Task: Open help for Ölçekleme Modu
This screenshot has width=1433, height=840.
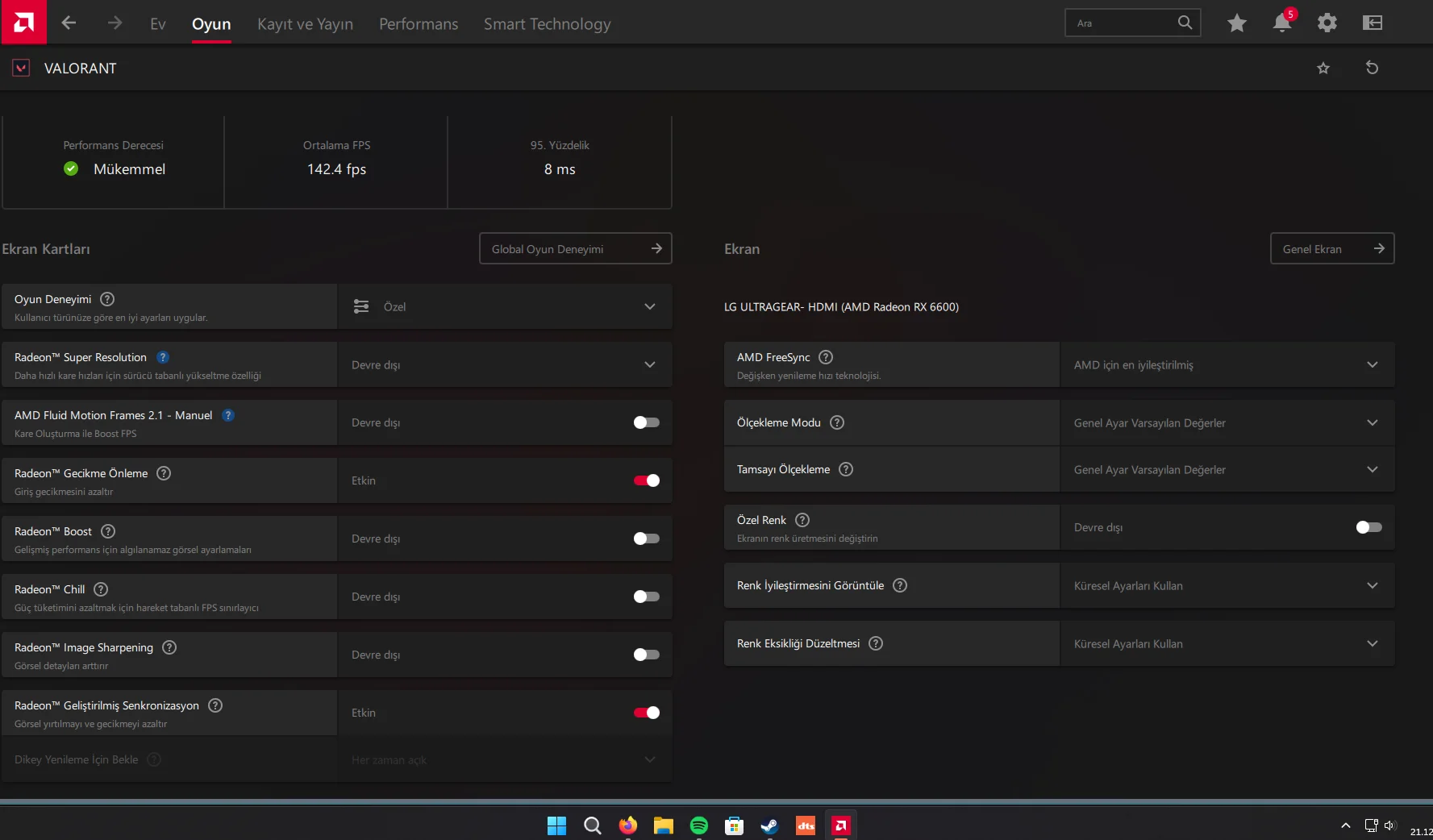Action: (837, 422)
